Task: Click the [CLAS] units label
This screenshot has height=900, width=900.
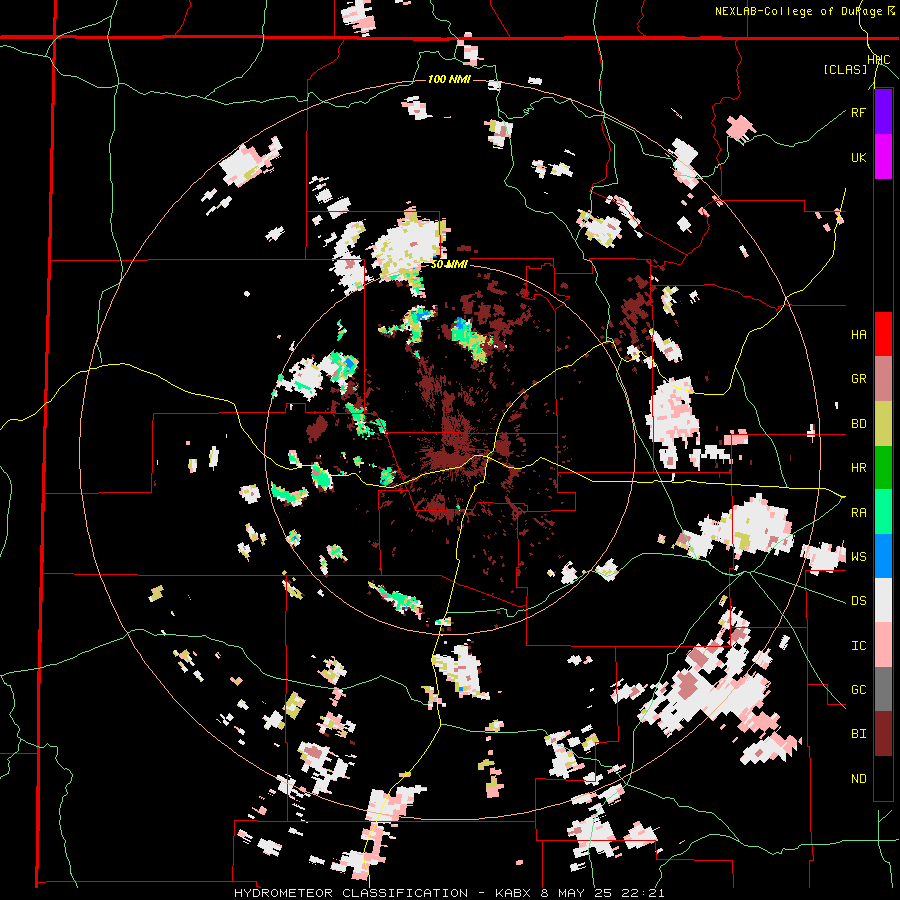Action: pyautogui.click(x=845, y=69)
